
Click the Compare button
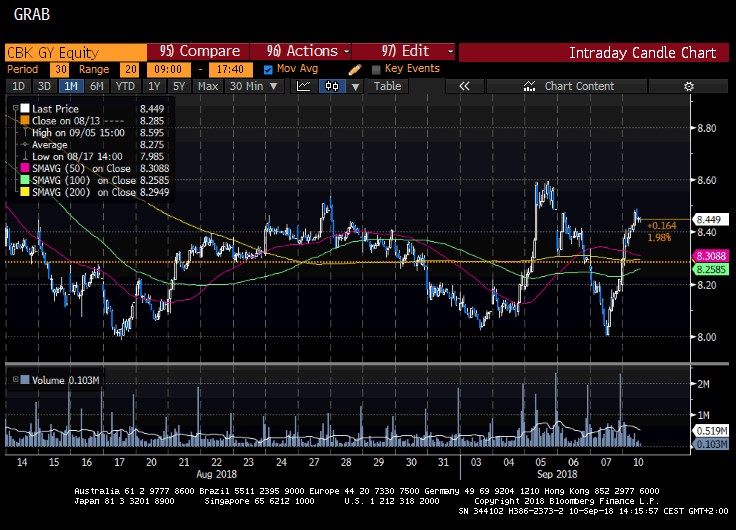200,51
